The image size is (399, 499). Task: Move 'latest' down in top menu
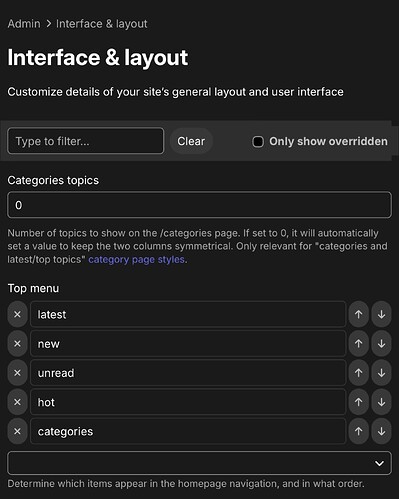pos(382,314)
